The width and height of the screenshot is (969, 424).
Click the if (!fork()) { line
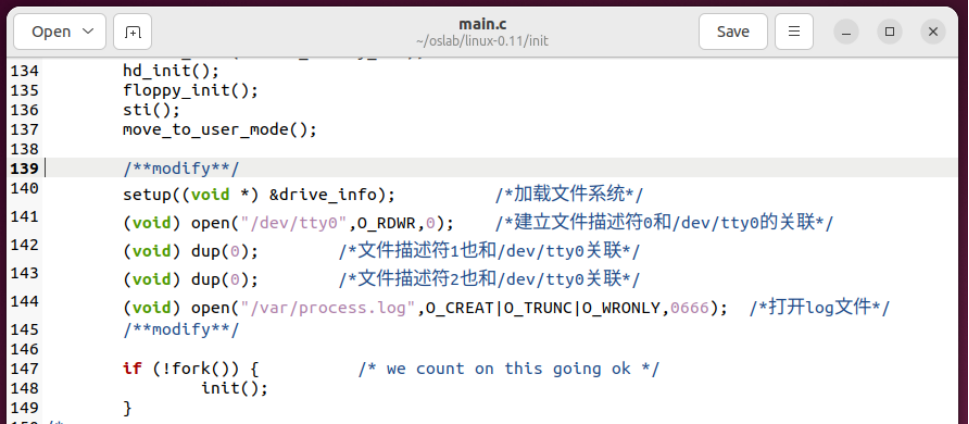tap(190, 369)
